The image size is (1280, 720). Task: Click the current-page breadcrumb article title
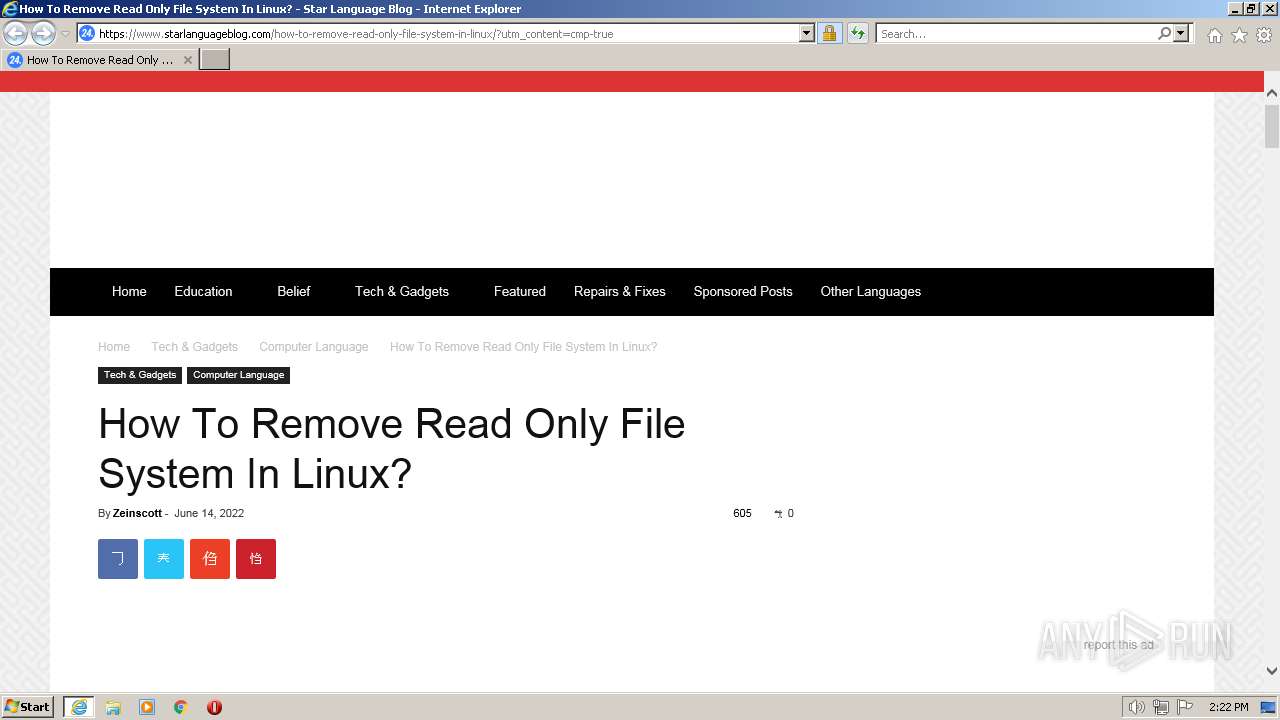coord(524,347)
